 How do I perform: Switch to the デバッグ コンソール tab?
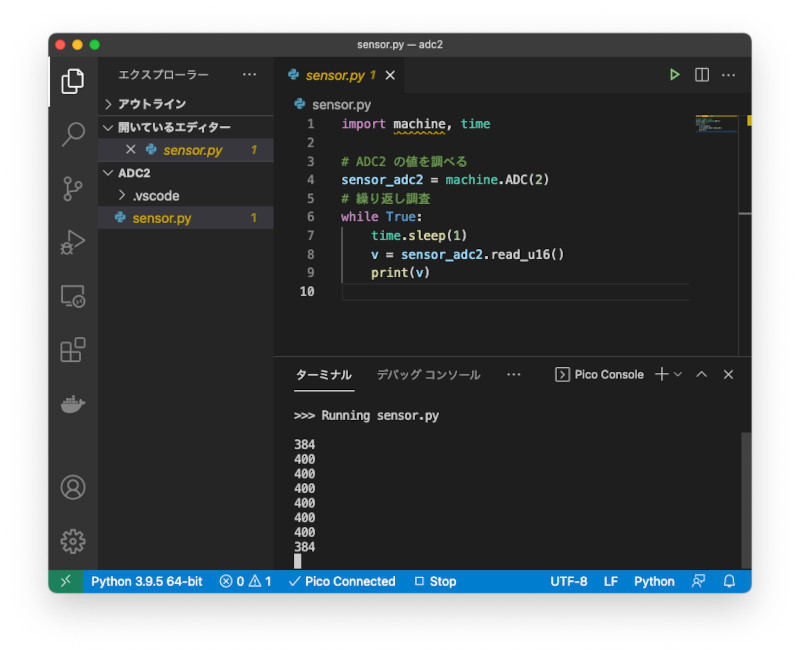click(x=428, y=375)
